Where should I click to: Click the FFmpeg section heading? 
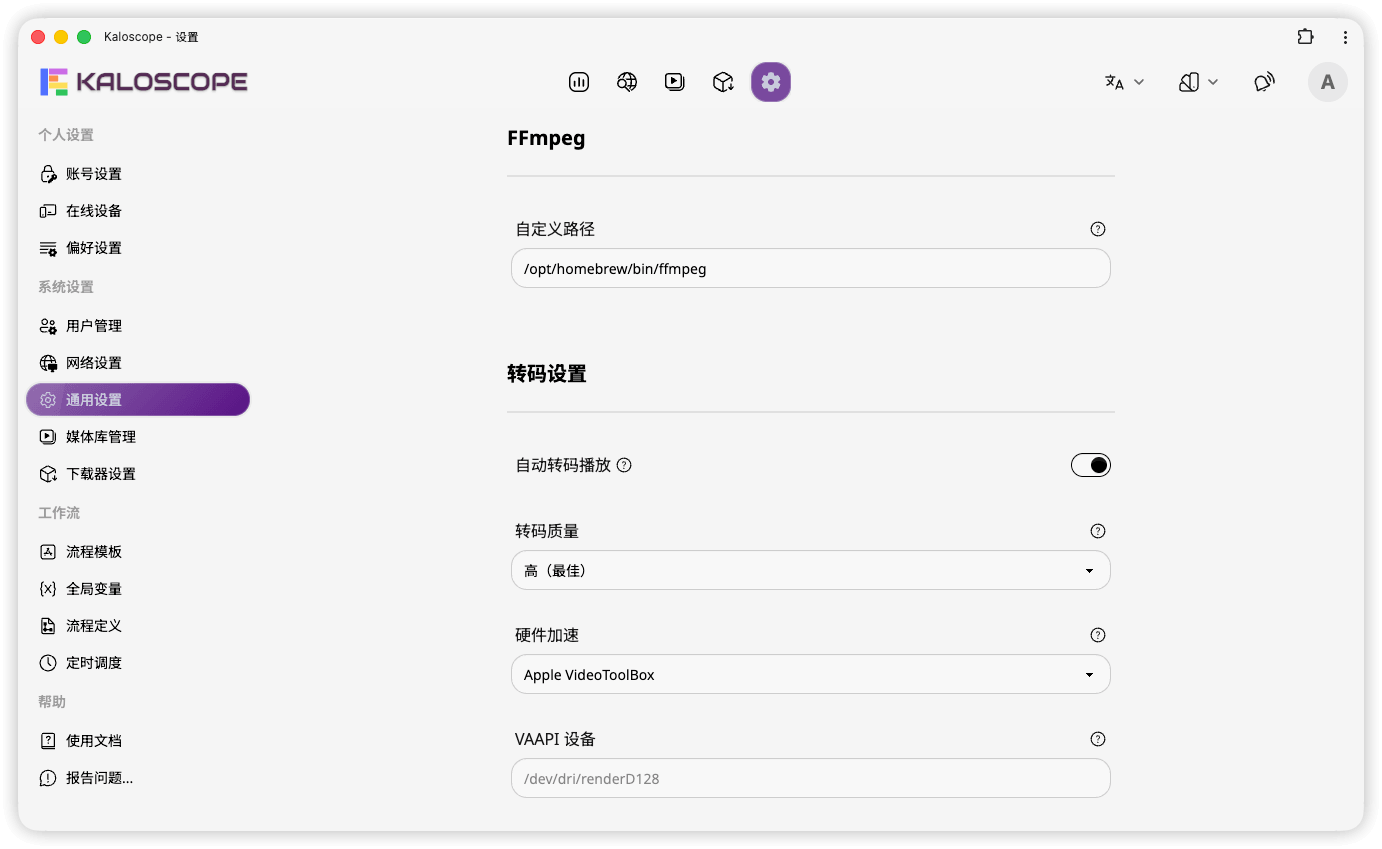tap(546, 138)
